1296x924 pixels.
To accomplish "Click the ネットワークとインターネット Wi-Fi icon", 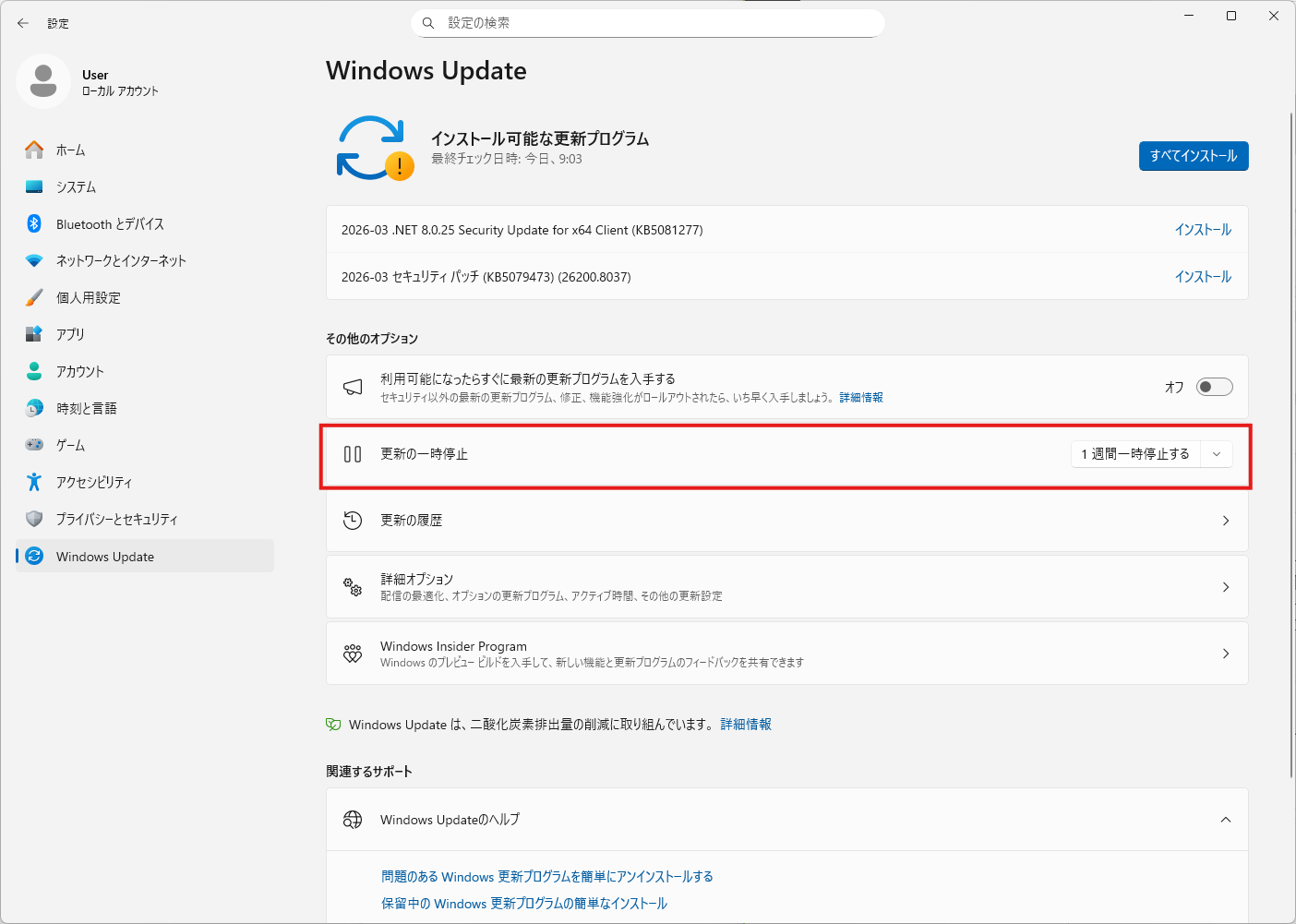I will click(x=34, y=260).
